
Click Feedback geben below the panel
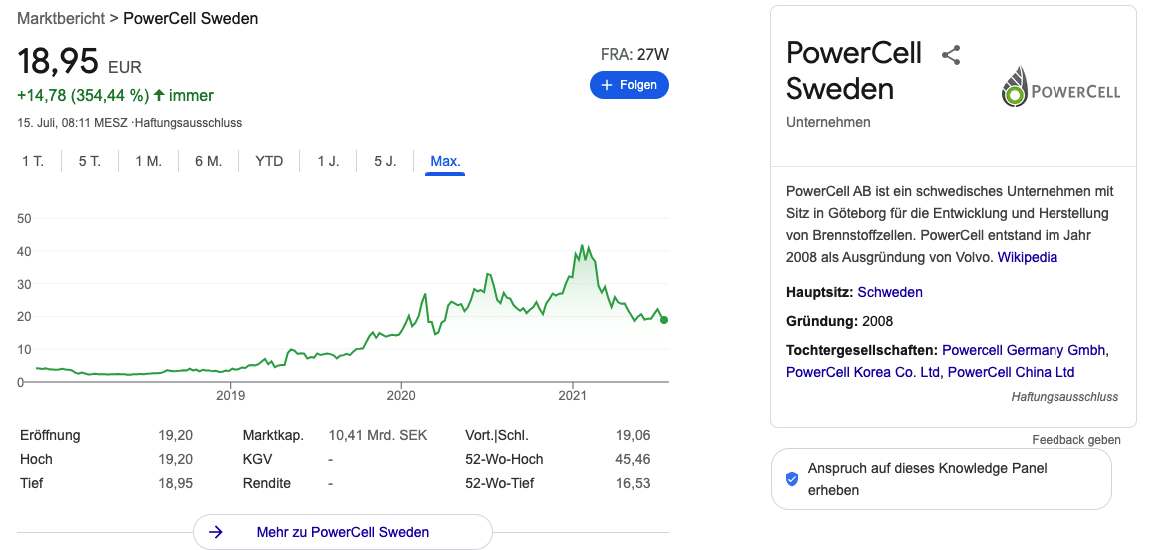tap(1076, 440)
